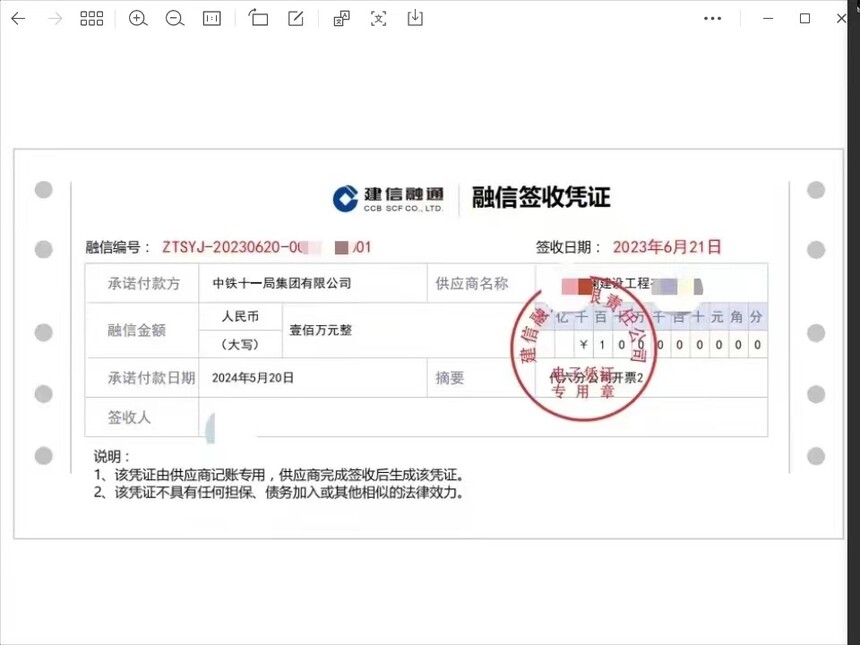860x645 pixels.
Task: Rotate the image
Action: coord(258,18)
